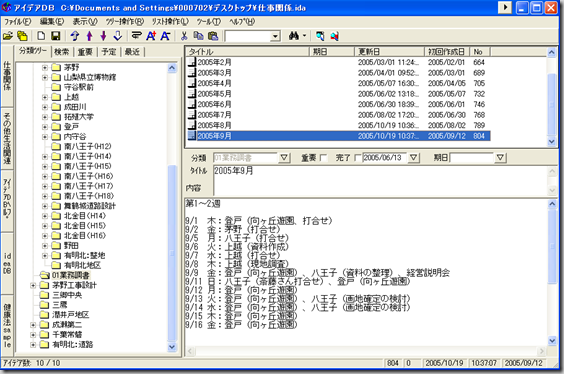564x374 pixels.
Task: Open the 表示(V) menu
Action: tap(85, 22)
